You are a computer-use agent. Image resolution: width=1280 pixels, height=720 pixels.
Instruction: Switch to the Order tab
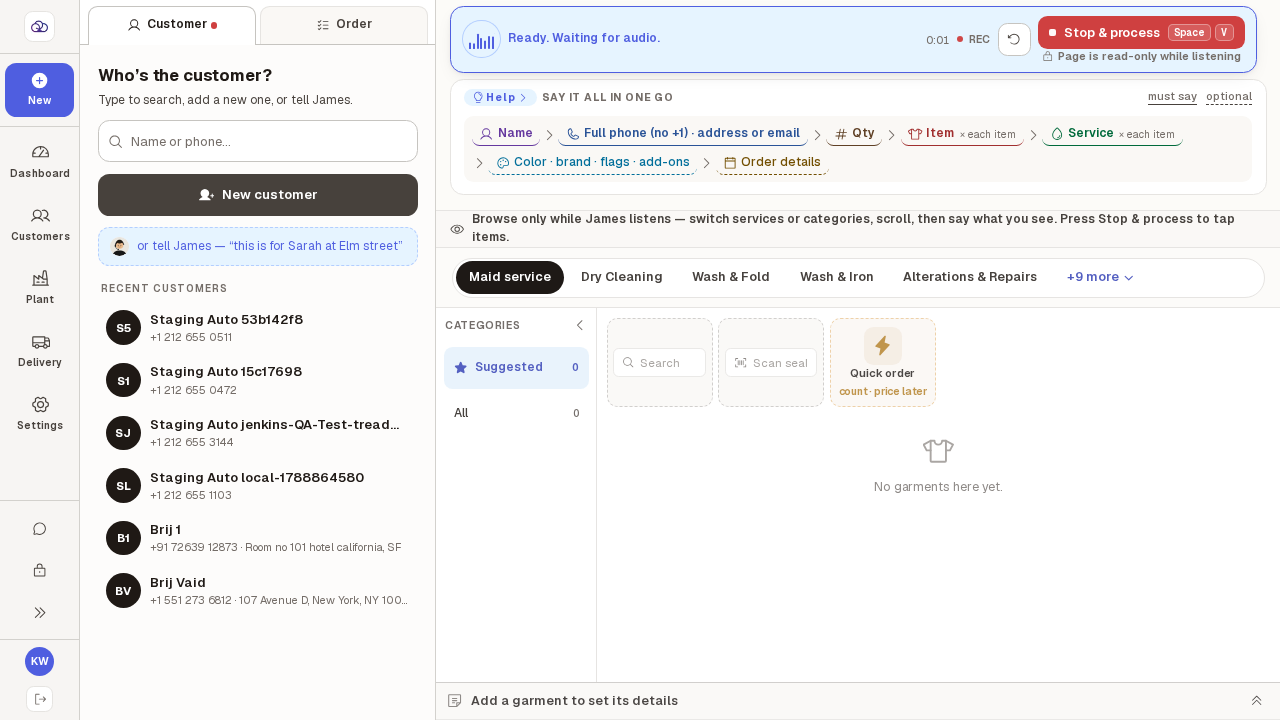pos(344,25)
